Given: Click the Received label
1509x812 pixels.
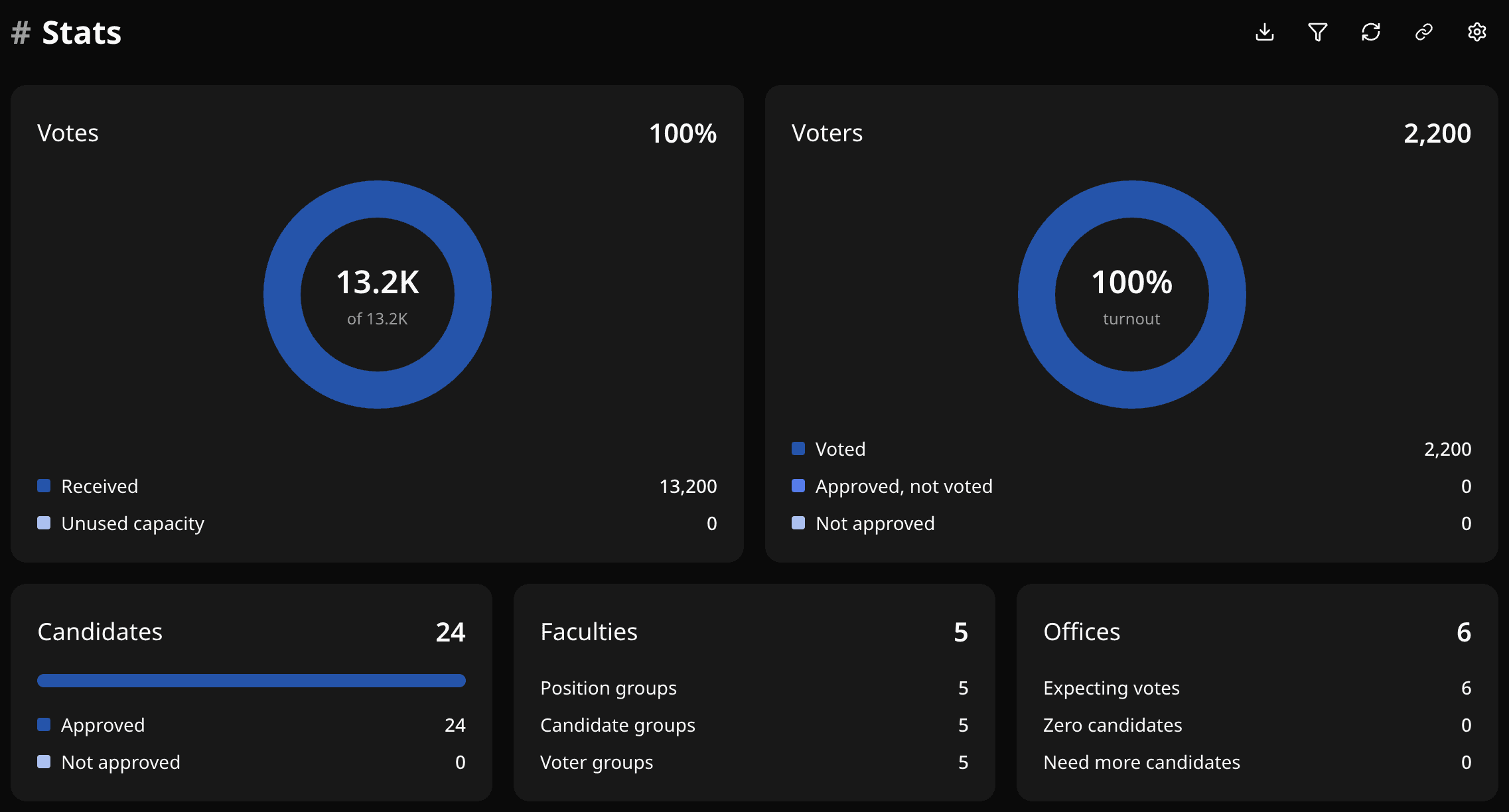Looking at the screenshot, I should (x=100, y=486).
